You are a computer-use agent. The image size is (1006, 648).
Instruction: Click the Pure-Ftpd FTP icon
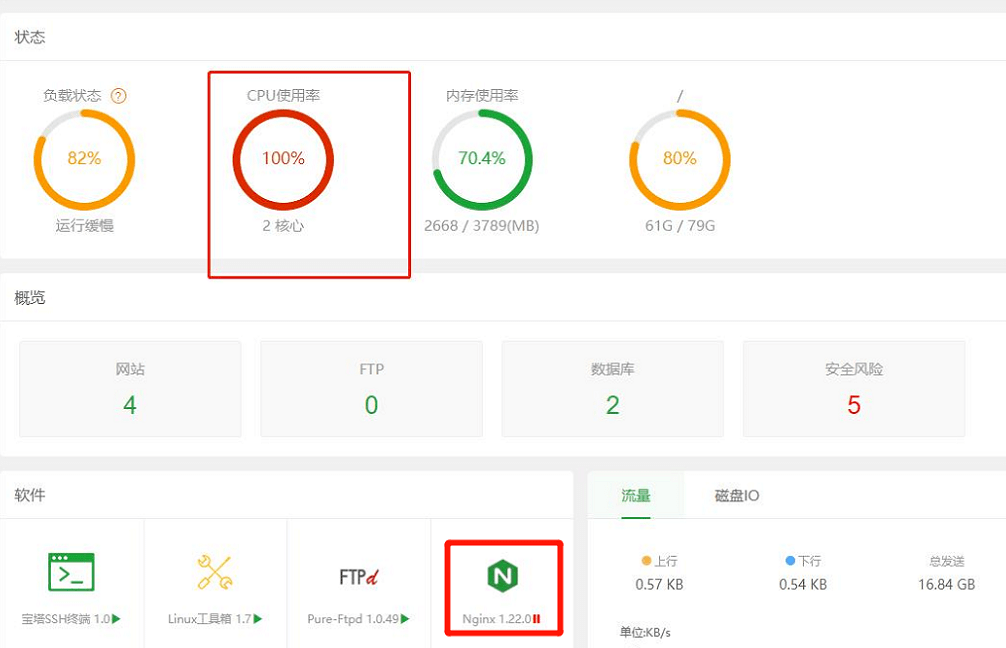358,576
